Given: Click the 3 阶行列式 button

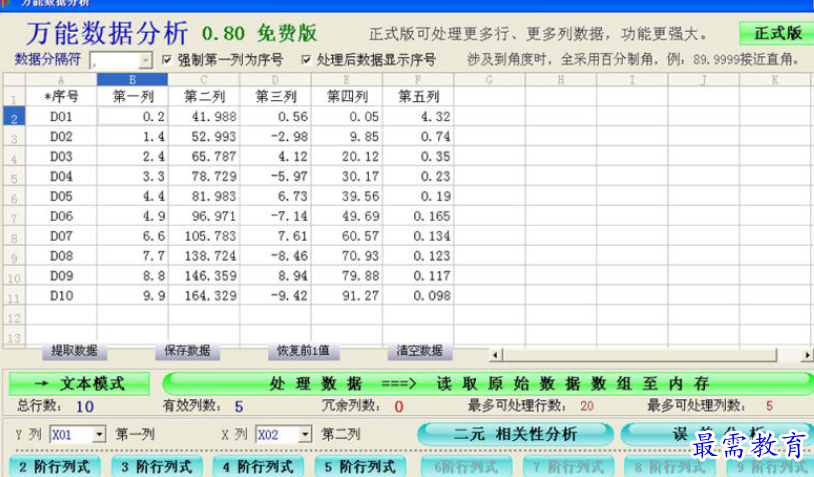Looking at the screenshot, I should [x=157, y=467].
